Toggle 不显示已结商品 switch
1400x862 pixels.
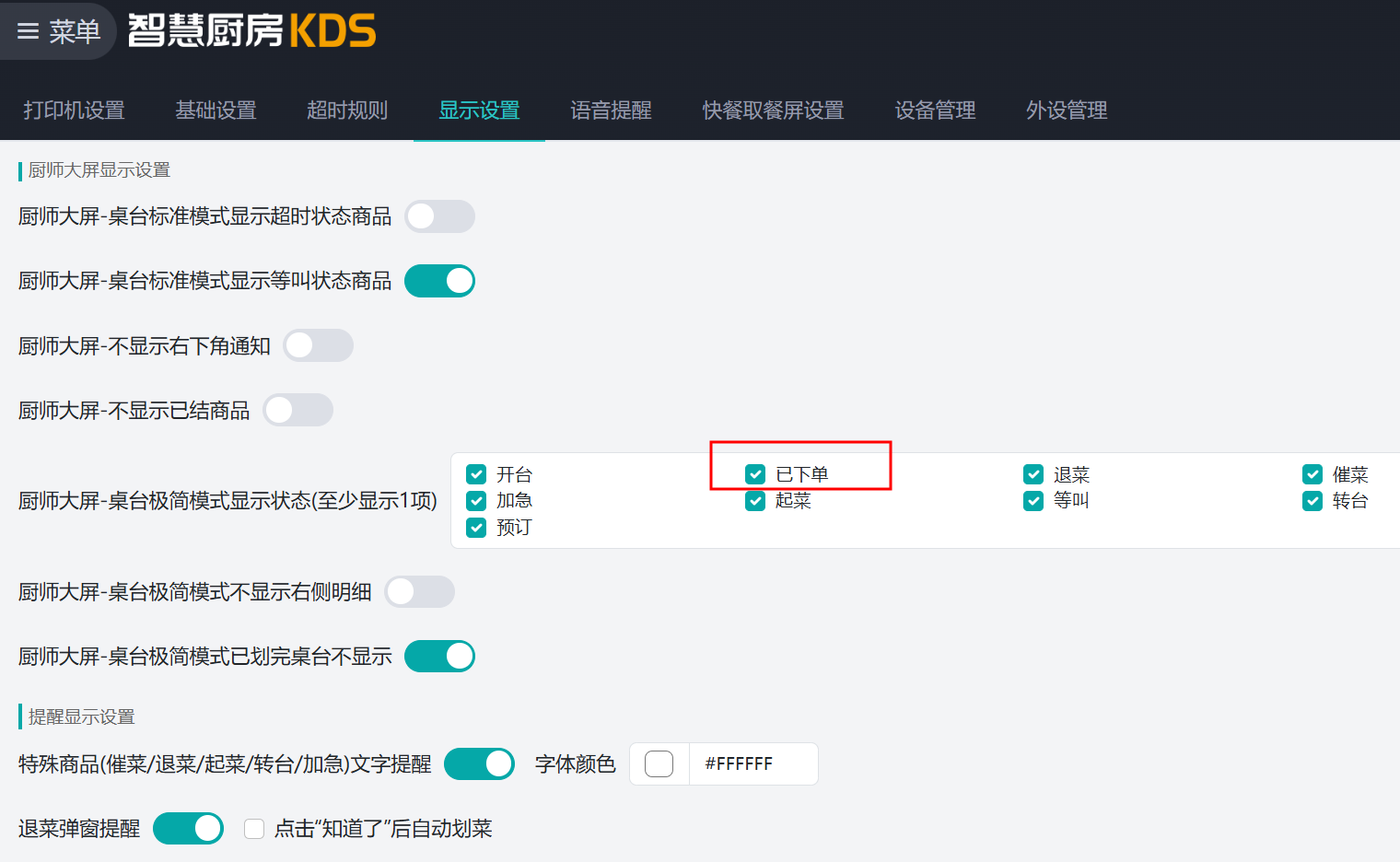pos(297,410)
